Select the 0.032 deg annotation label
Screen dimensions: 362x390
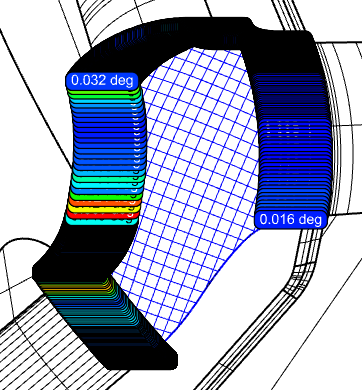point(102,80)
